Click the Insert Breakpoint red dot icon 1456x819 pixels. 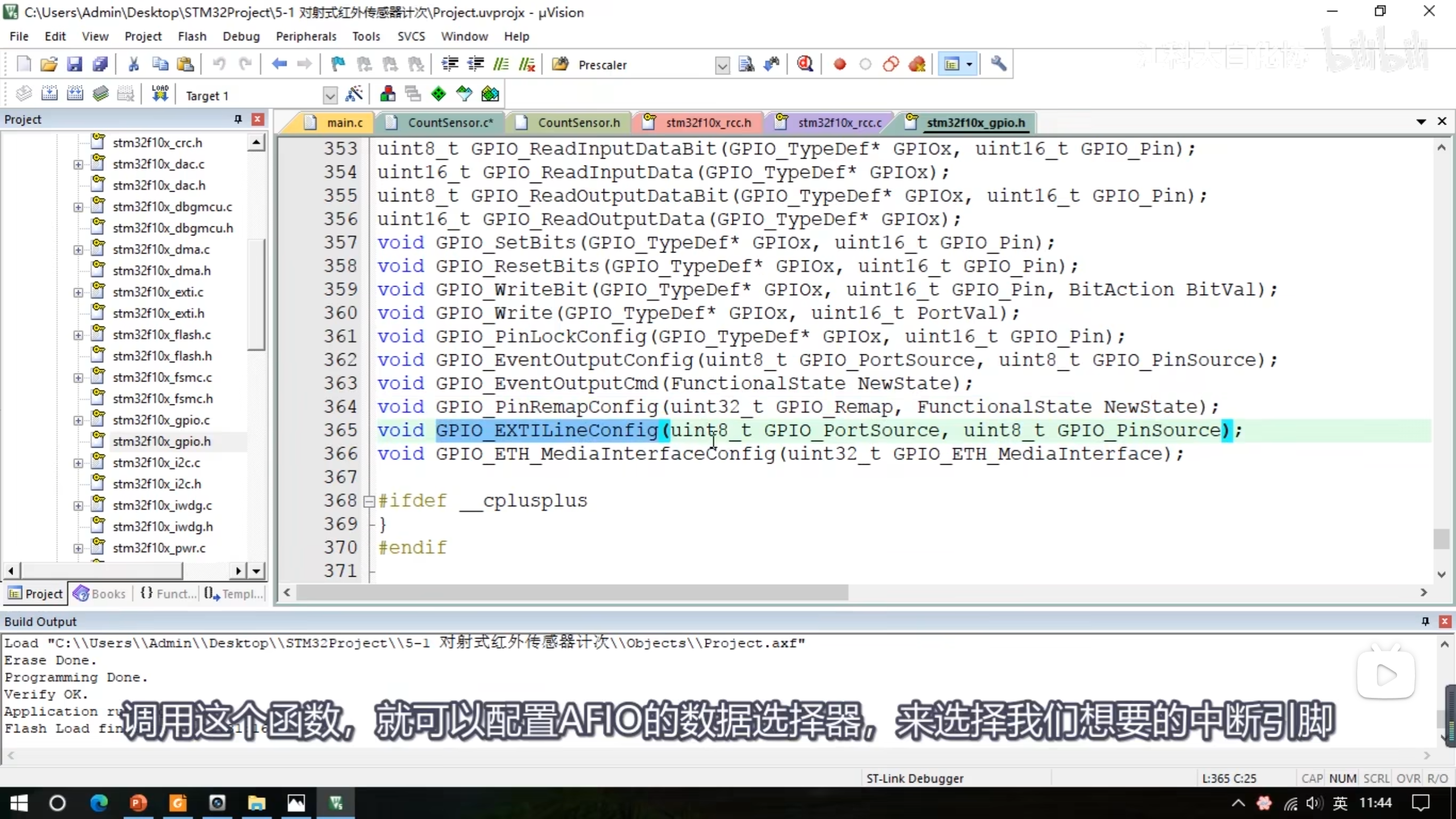tap(839, 64)
